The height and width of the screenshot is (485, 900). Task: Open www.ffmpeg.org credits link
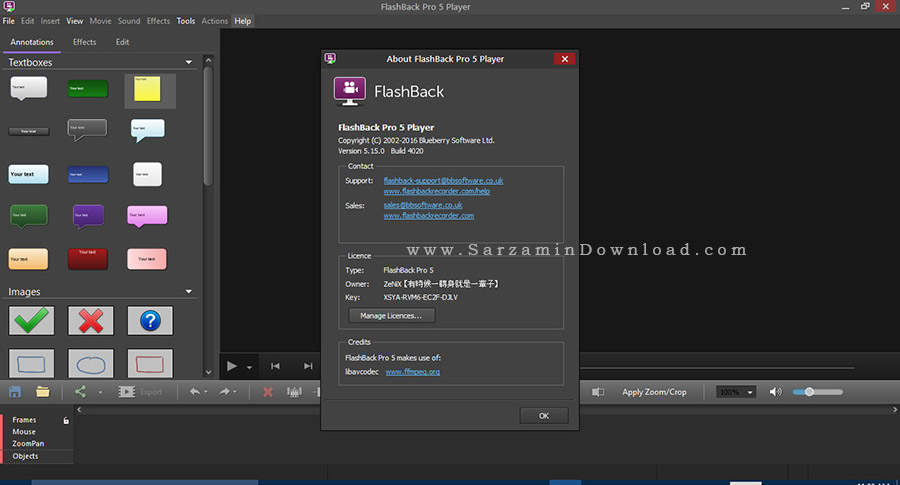pyautogui.click(x=413, y=372)
